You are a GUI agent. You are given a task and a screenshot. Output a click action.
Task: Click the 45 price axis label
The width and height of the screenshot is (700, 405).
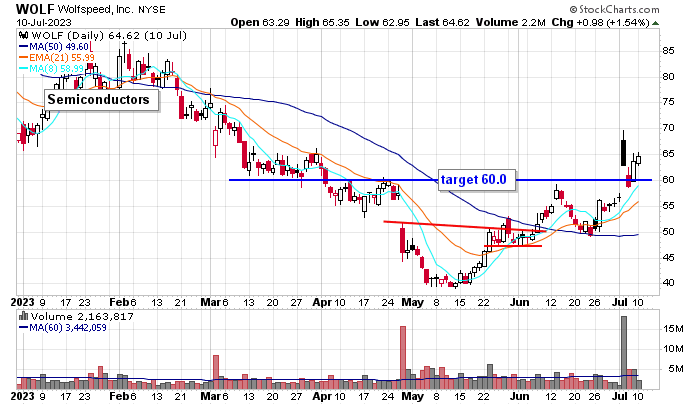(668, 258)
